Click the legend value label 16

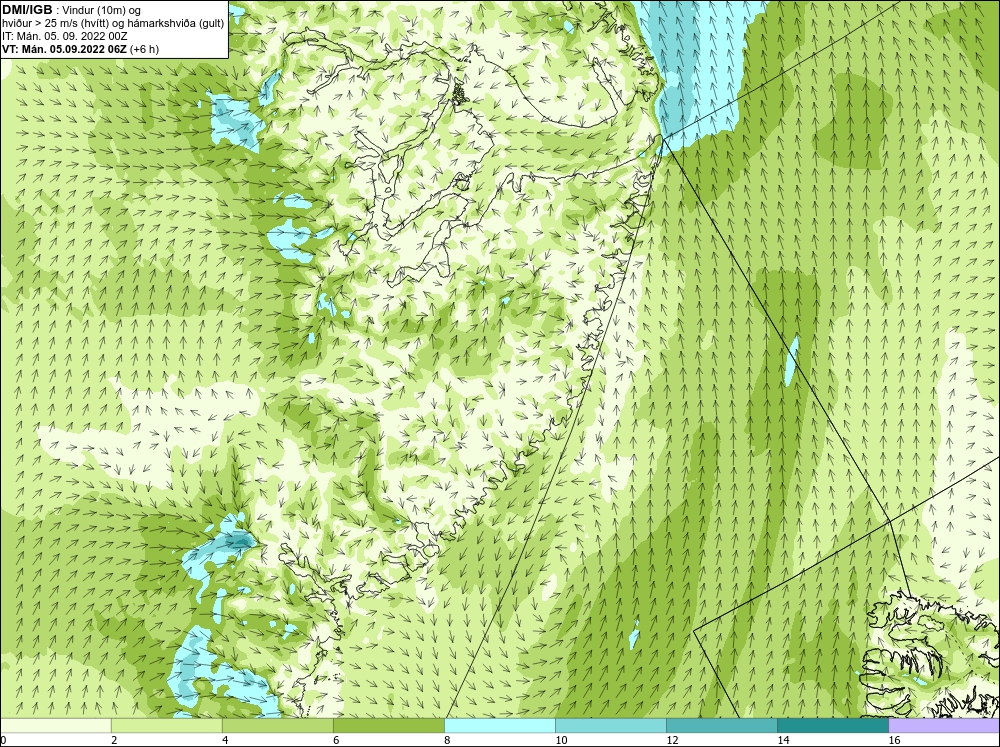[x=894, y=740]
